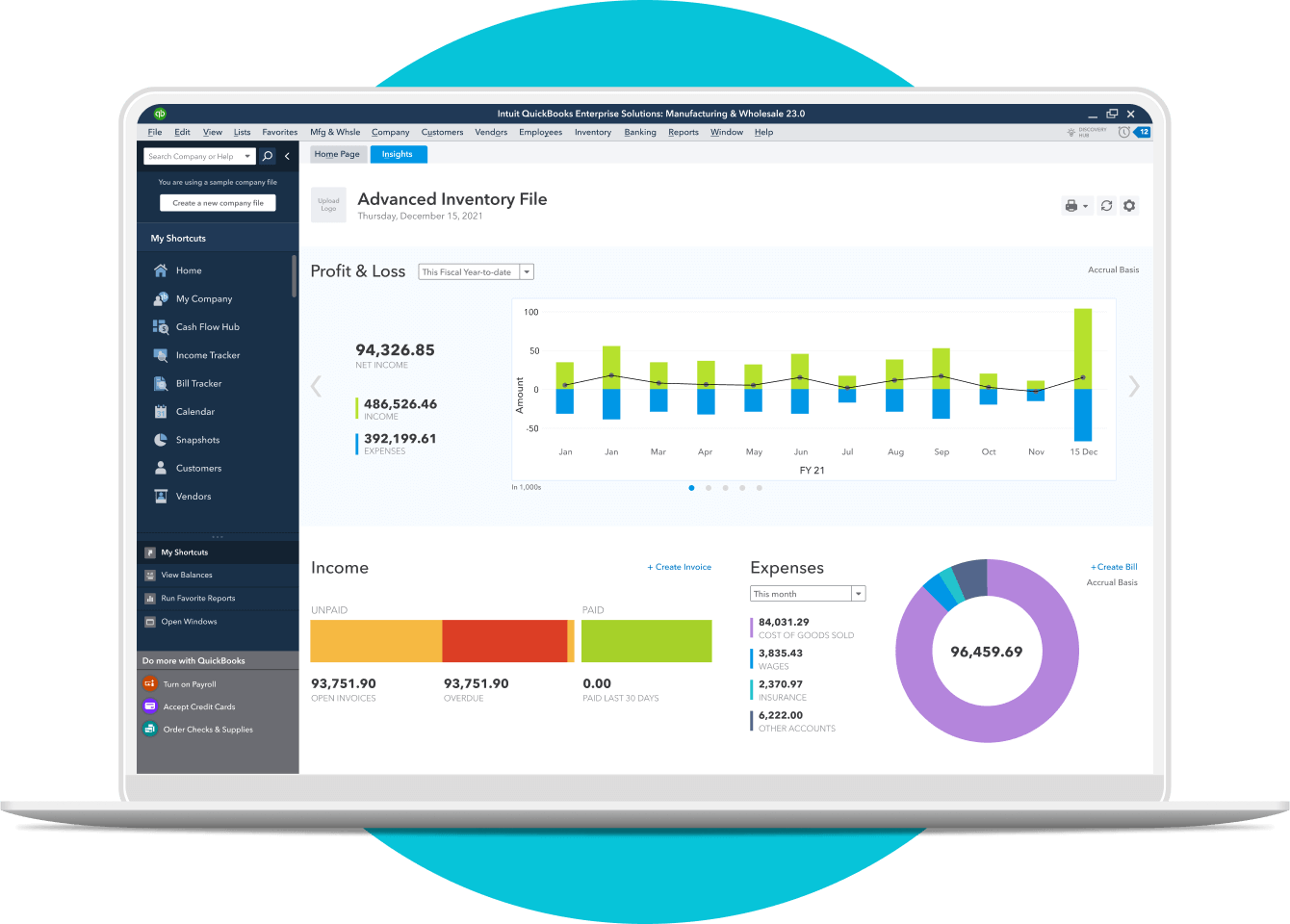Click the Create Invoice link

click(680, 567)
